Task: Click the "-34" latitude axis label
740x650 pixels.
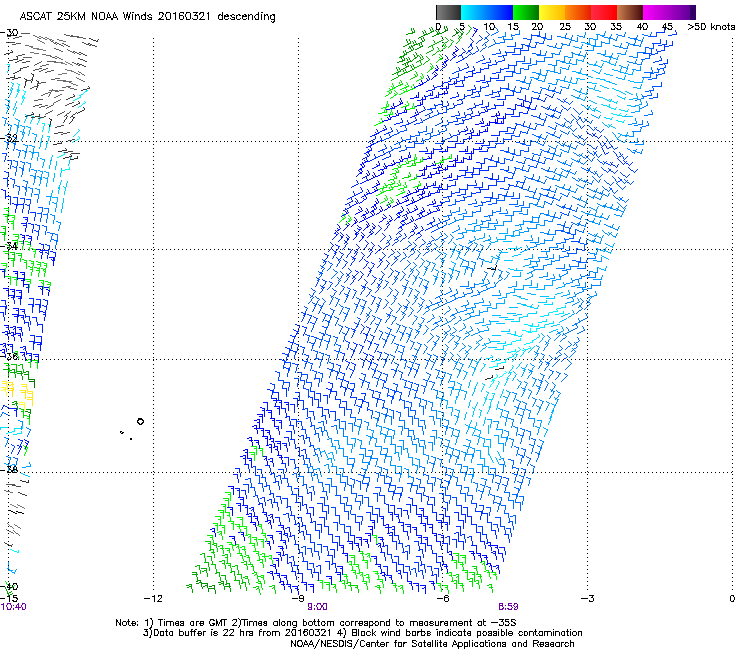Action: pos(9,246)
